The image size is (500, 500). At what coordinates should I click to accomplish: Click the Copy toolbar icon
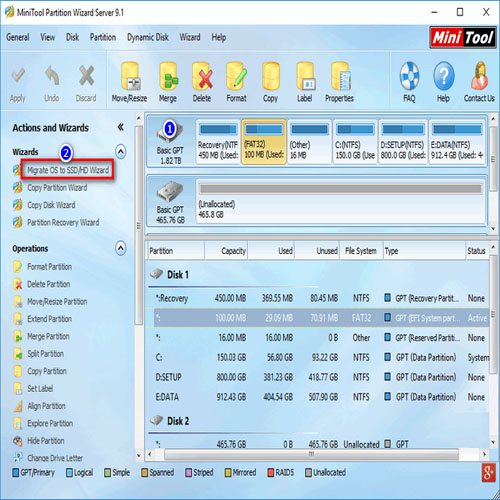pyautogui.click(x=270, y=76)
